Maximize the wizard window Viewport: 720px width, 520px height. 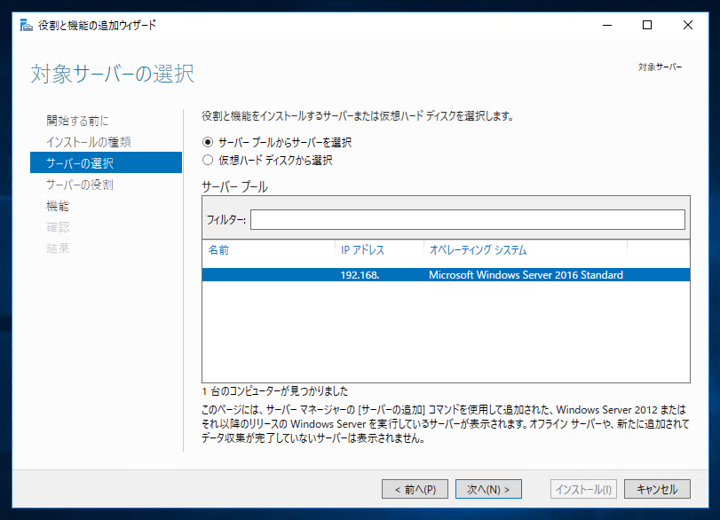647,25
